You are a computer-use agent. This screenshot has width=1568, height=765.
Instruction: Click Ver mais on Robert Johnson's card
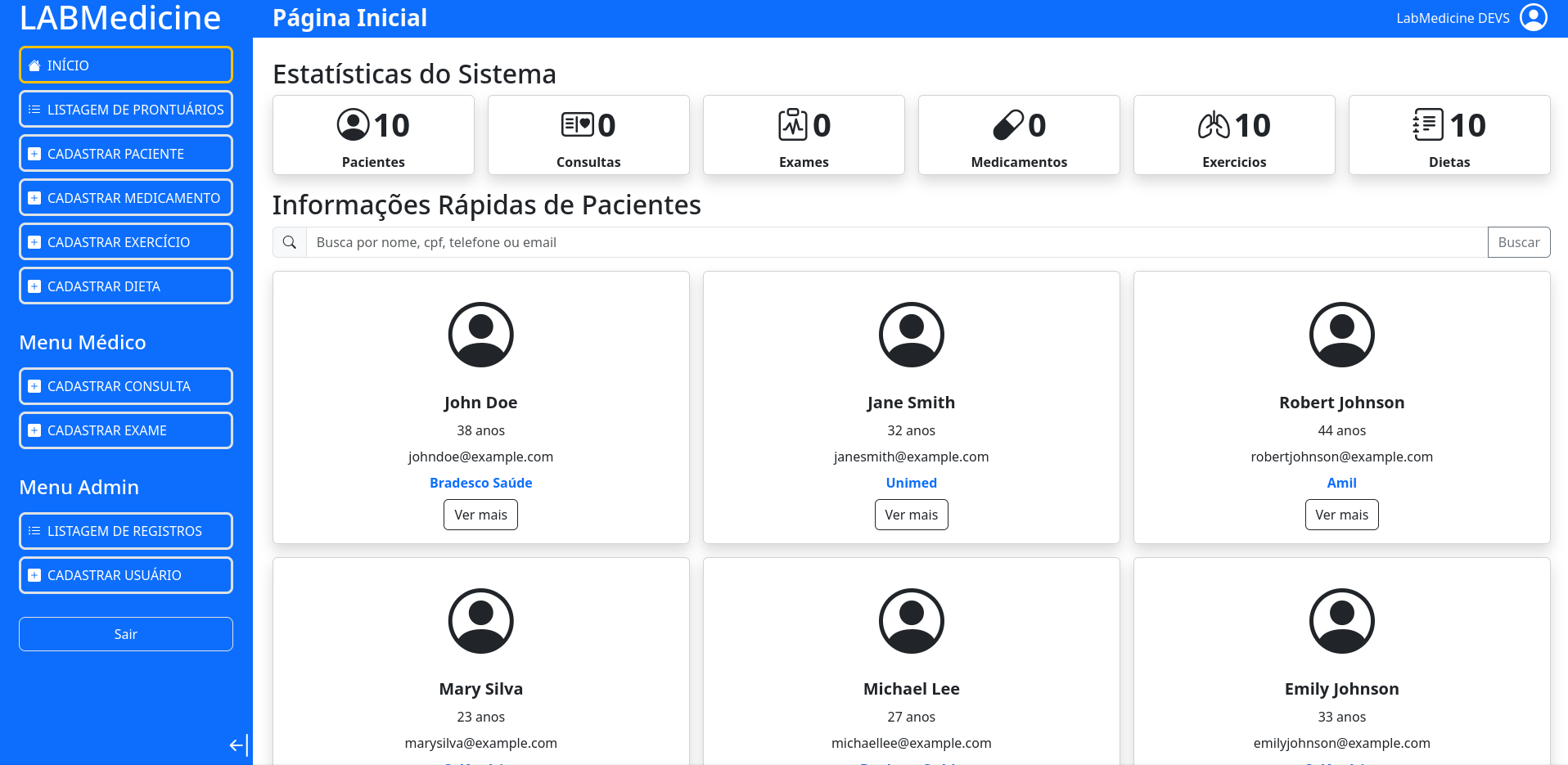1342,515
